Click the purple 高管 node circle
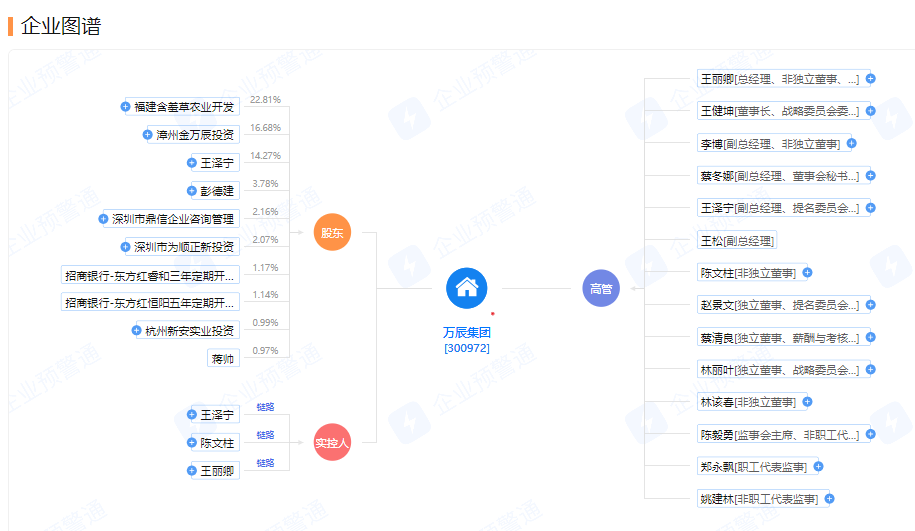This screenshot has width=915, height=531. pyautogui.click(x=601, y=289)
